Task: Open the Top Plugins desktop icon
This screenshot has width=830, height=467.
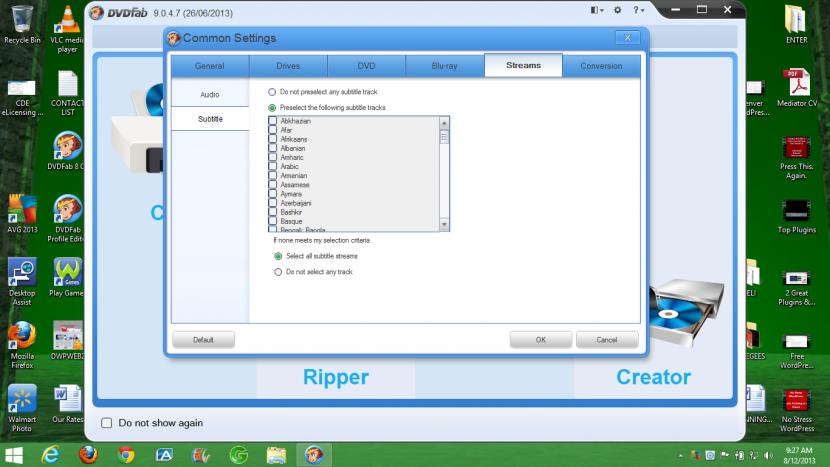Action: (x=796, y=216)
